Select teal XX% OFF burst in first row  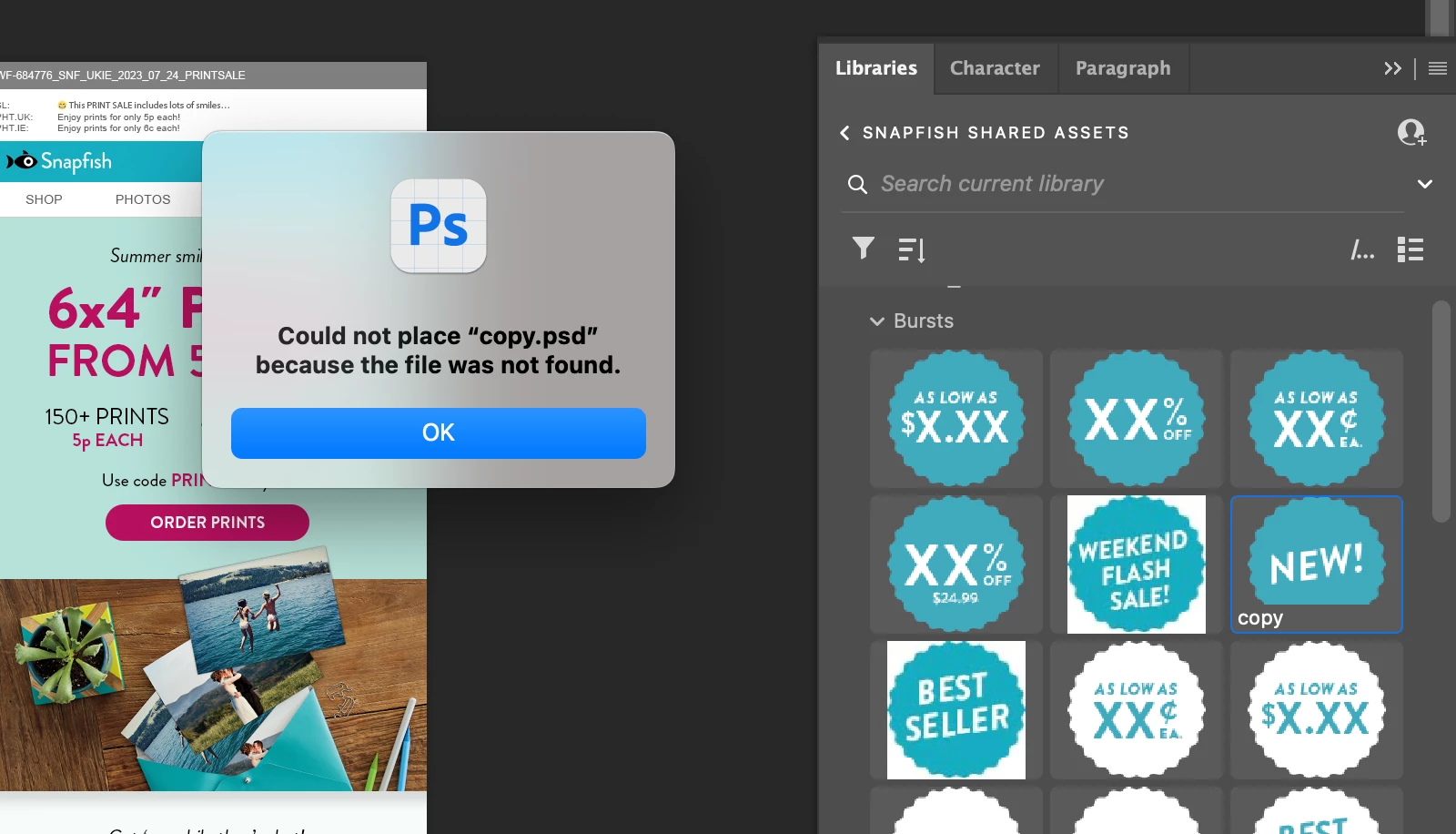[1137, 419]
